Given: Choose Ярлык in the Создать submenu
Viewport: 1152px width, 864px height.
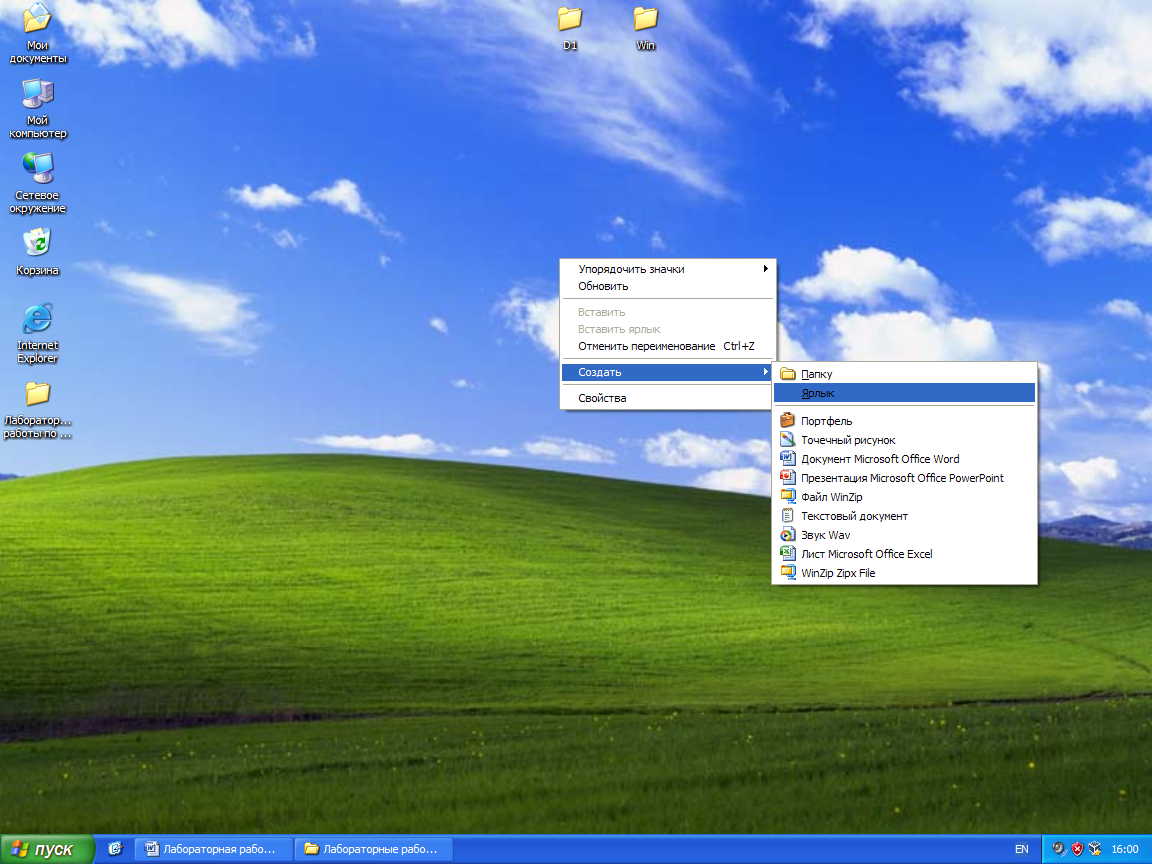Looking at the screenshot, I should (x=904, y=393).
